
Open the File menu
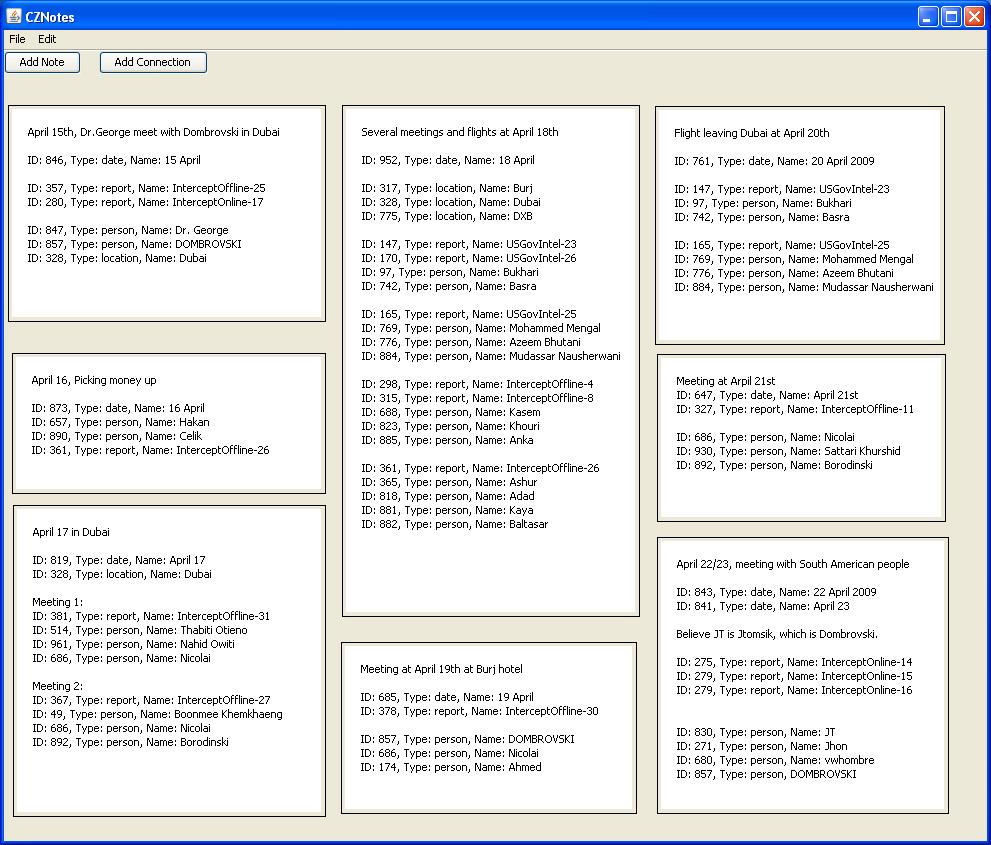point(17,39)
